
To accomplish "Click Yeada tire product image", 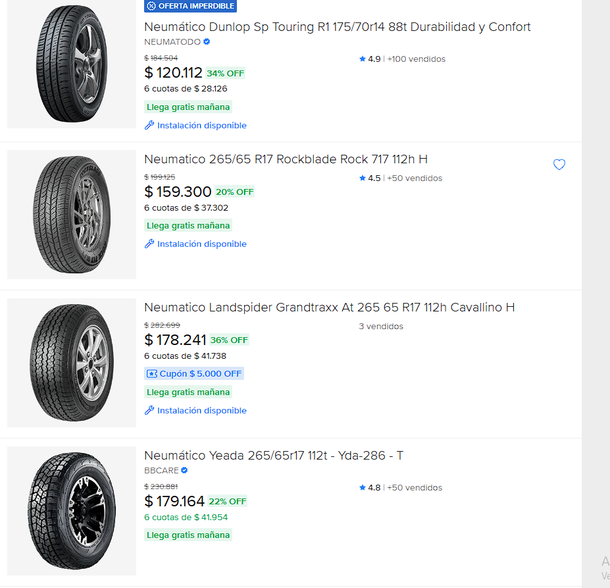I will coord(71,510).
